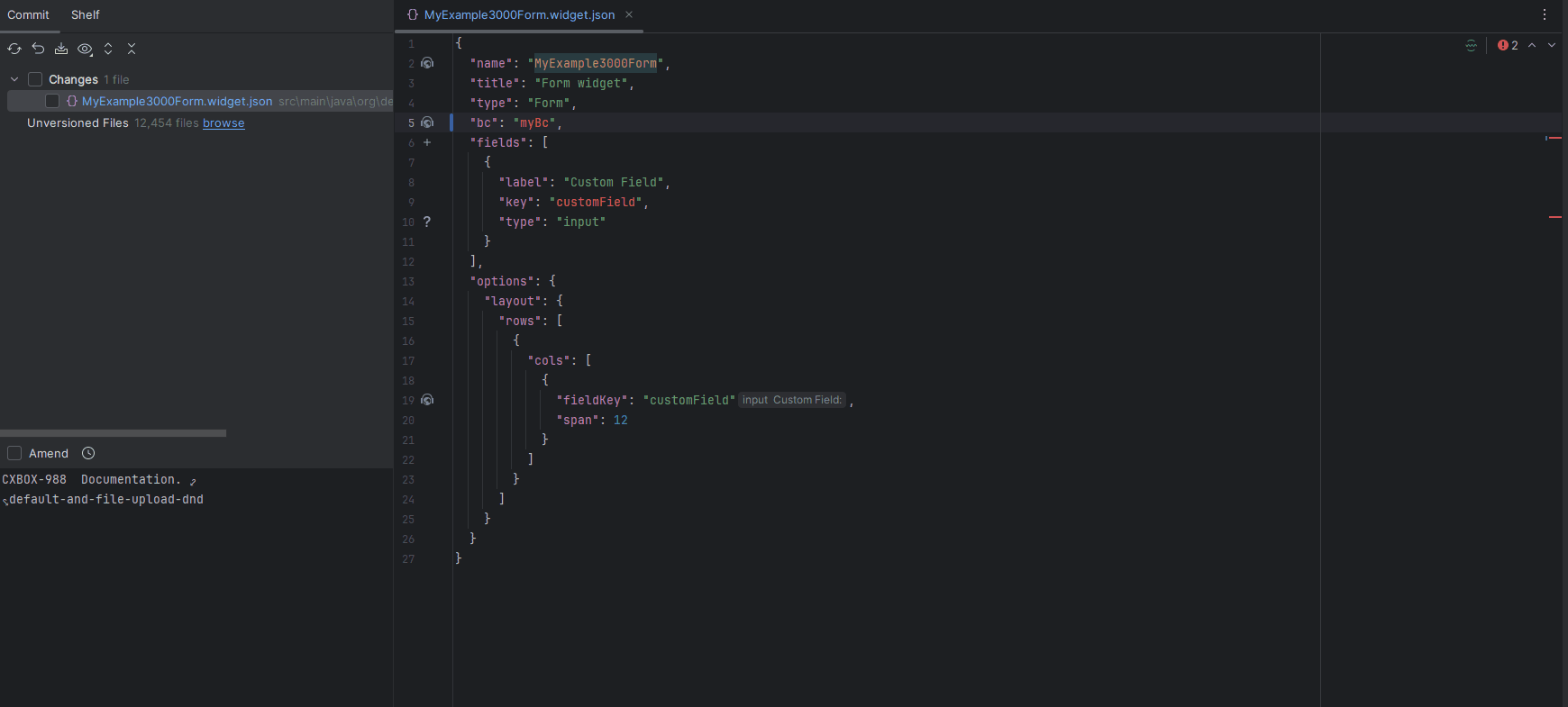Screen dimensions: 1568x707
Task: Click line number 27 in the gutter
Action: 408,558
